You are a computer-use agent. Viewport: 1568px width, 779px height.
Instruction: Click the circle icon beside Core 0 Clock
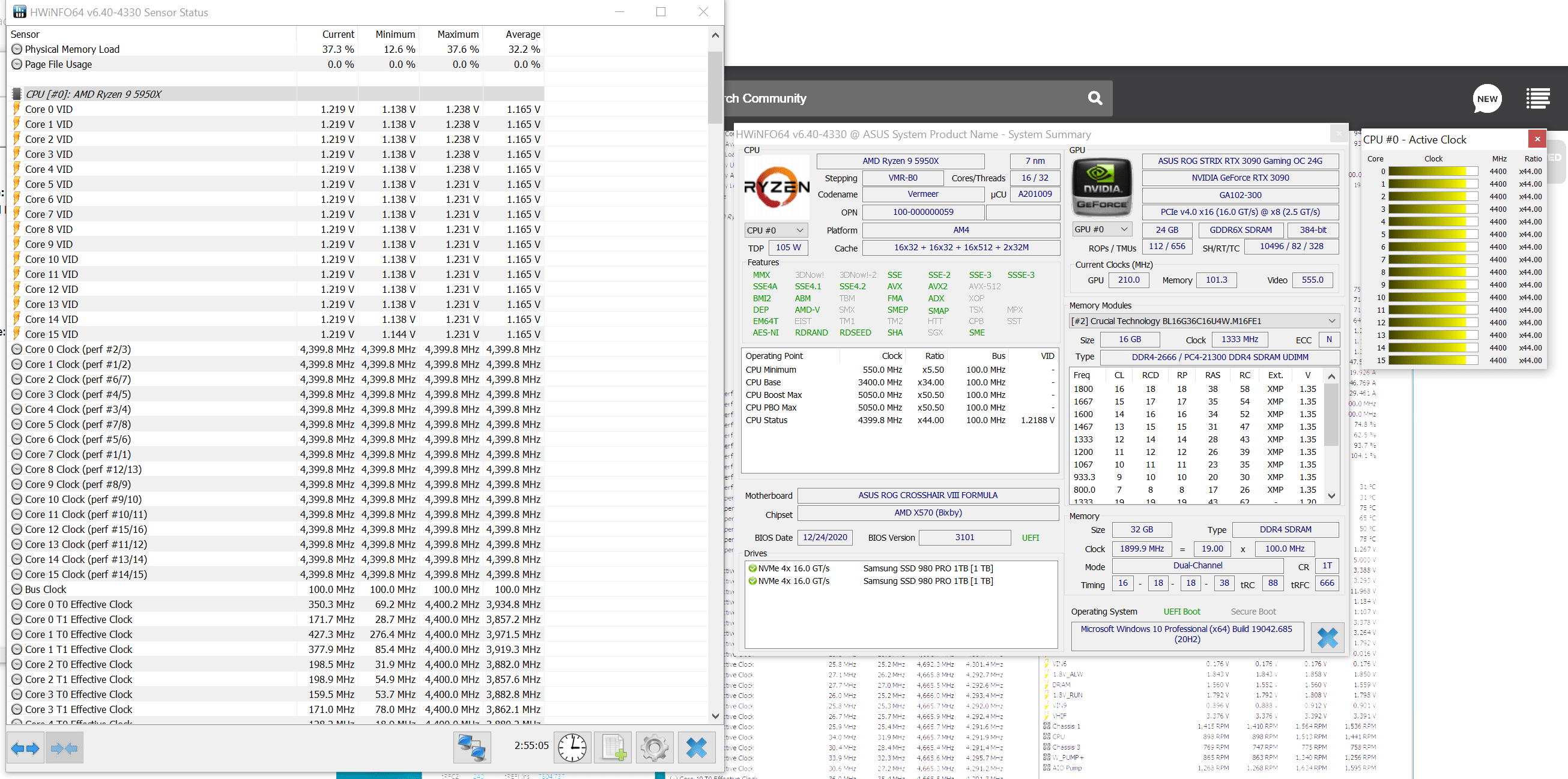click(x=17, y=349)
